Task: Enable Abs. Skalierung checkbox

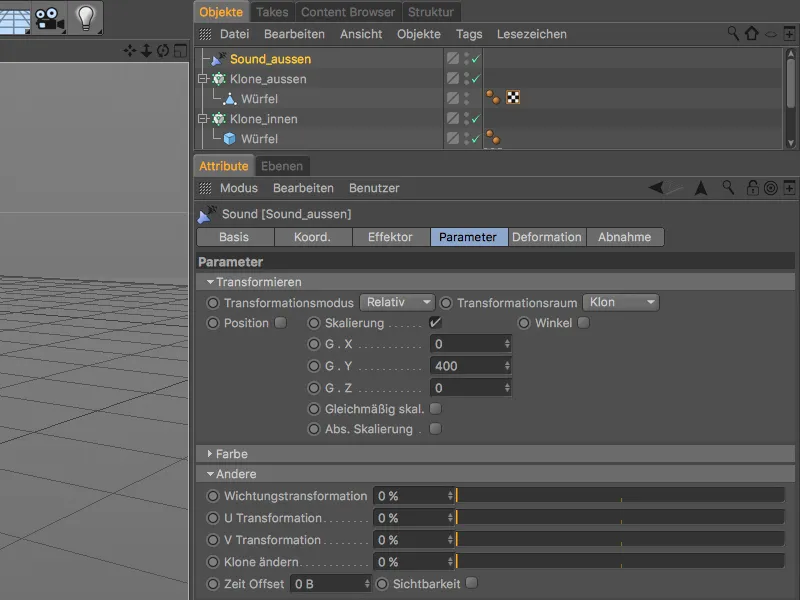Action: tap(435, 429)
